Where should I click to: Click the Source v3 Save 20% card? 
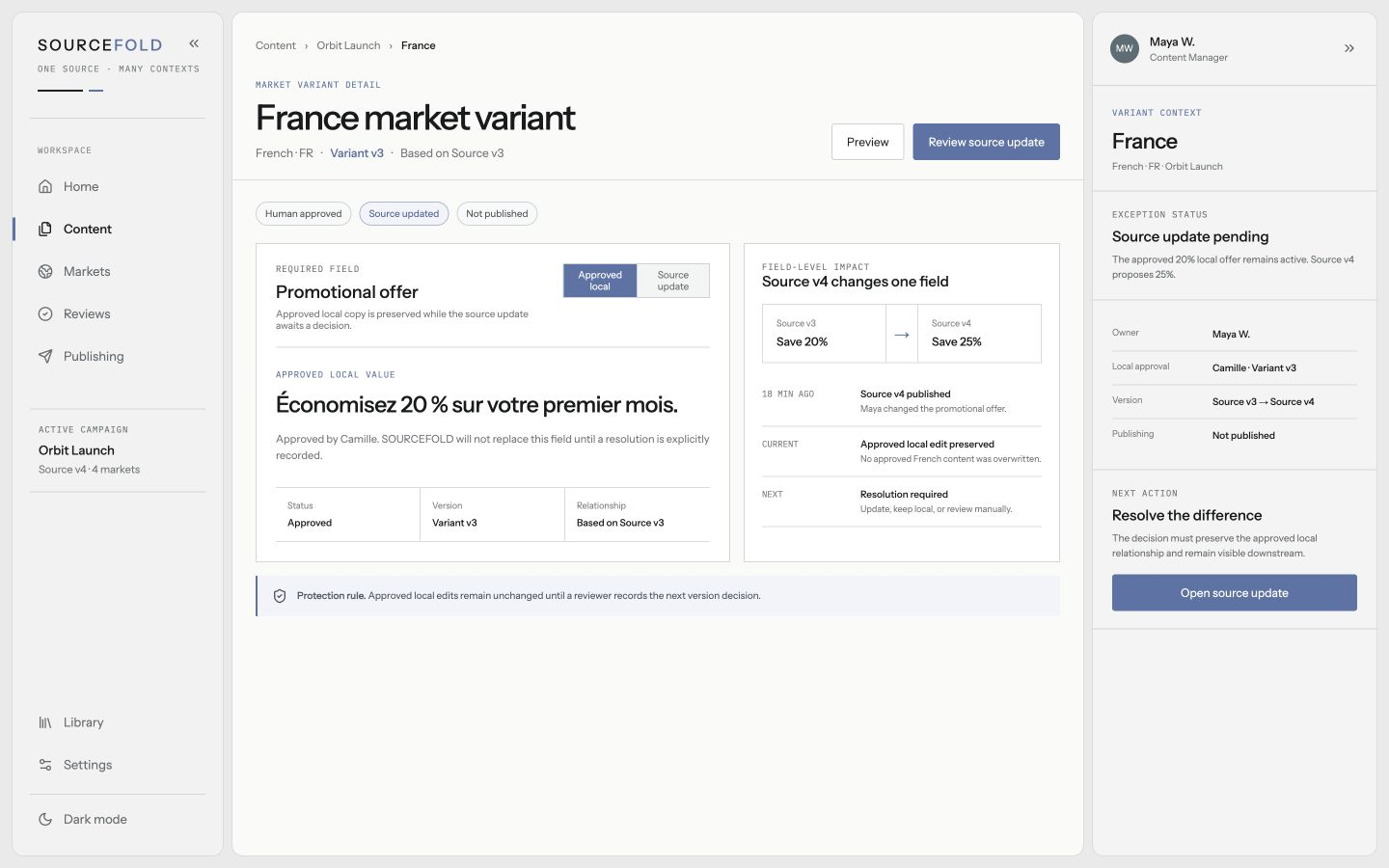click(824, 334)
